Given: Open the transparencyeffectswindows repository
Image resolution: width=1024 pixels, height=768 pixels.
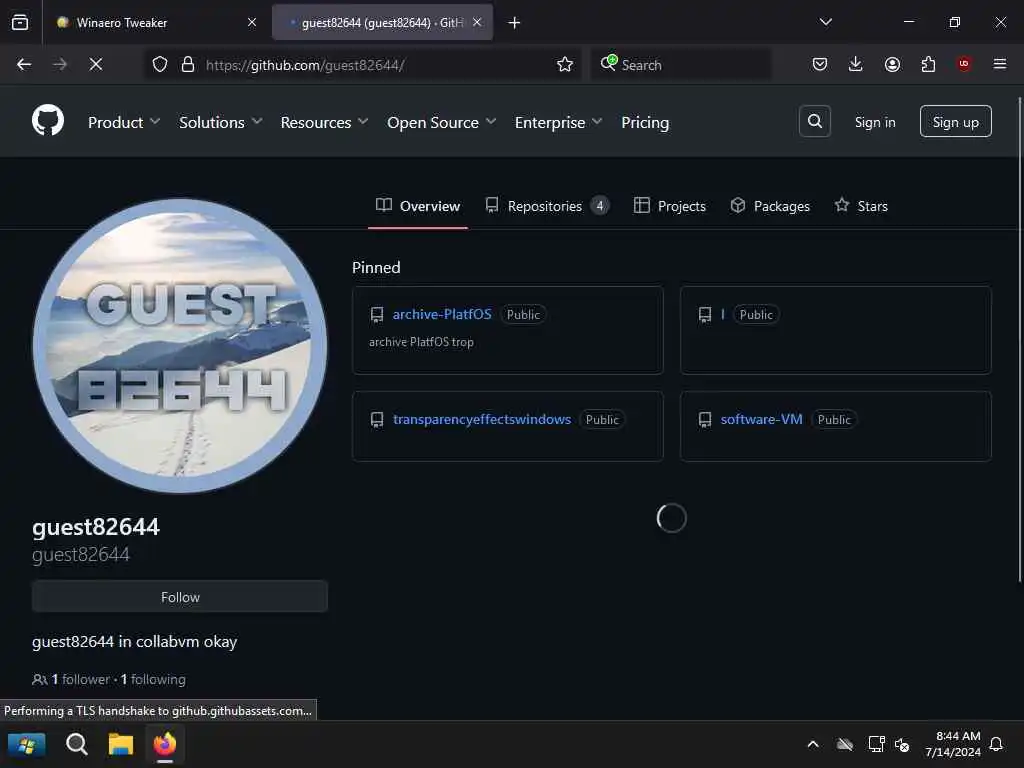Looking at the screenshot, I should [x=481, y=419].
